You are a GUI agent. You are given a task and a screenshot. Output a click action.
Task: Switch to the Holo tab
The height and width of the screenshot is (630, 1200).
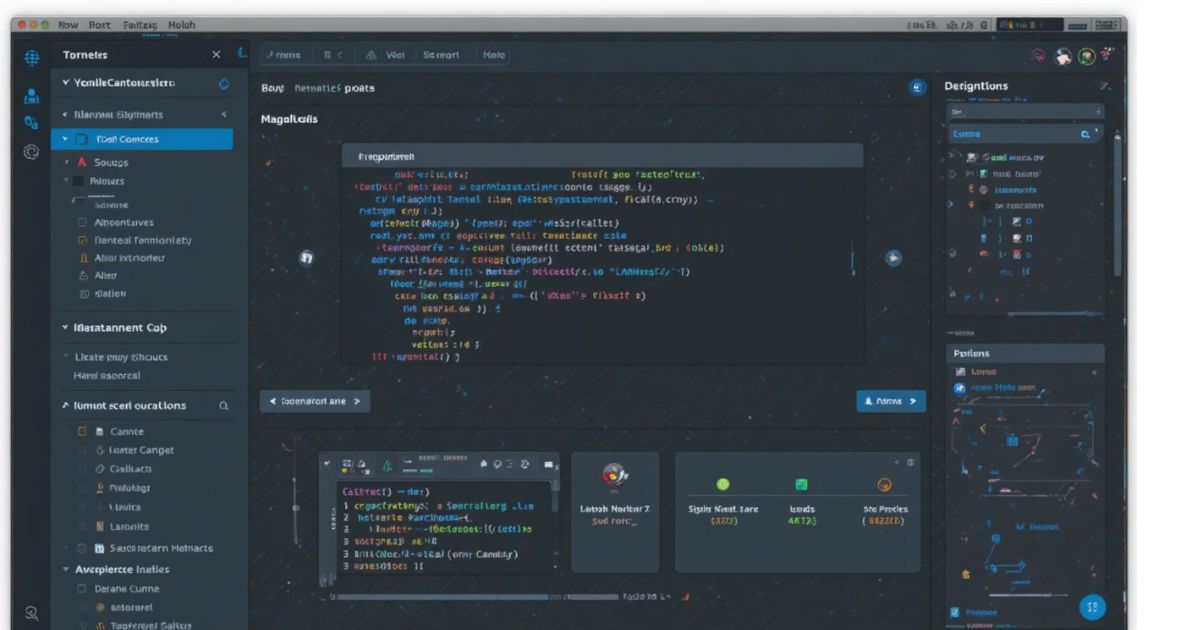[x=494, y=56]
